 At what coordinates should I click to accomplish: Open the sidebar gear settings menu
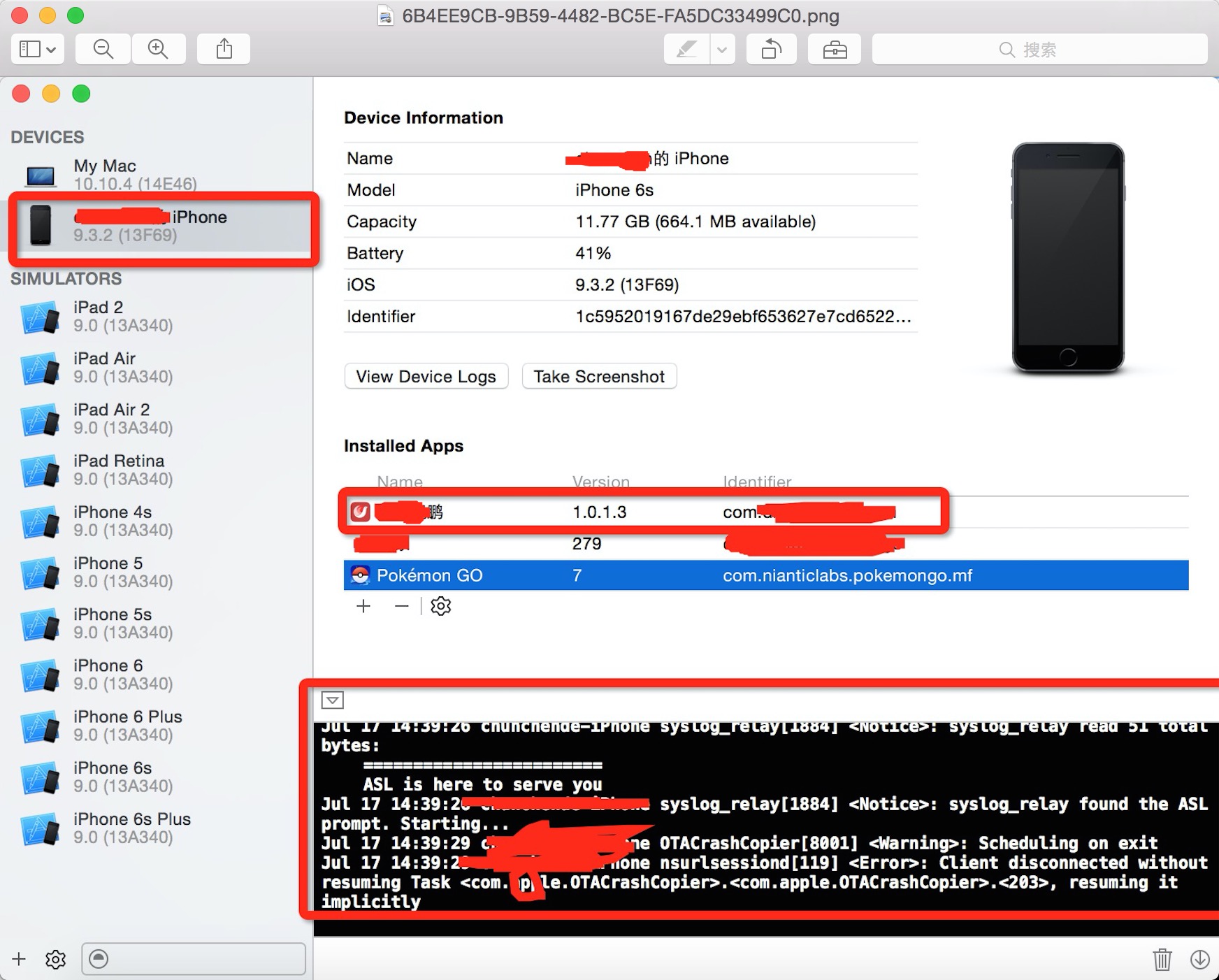point(55,959)
